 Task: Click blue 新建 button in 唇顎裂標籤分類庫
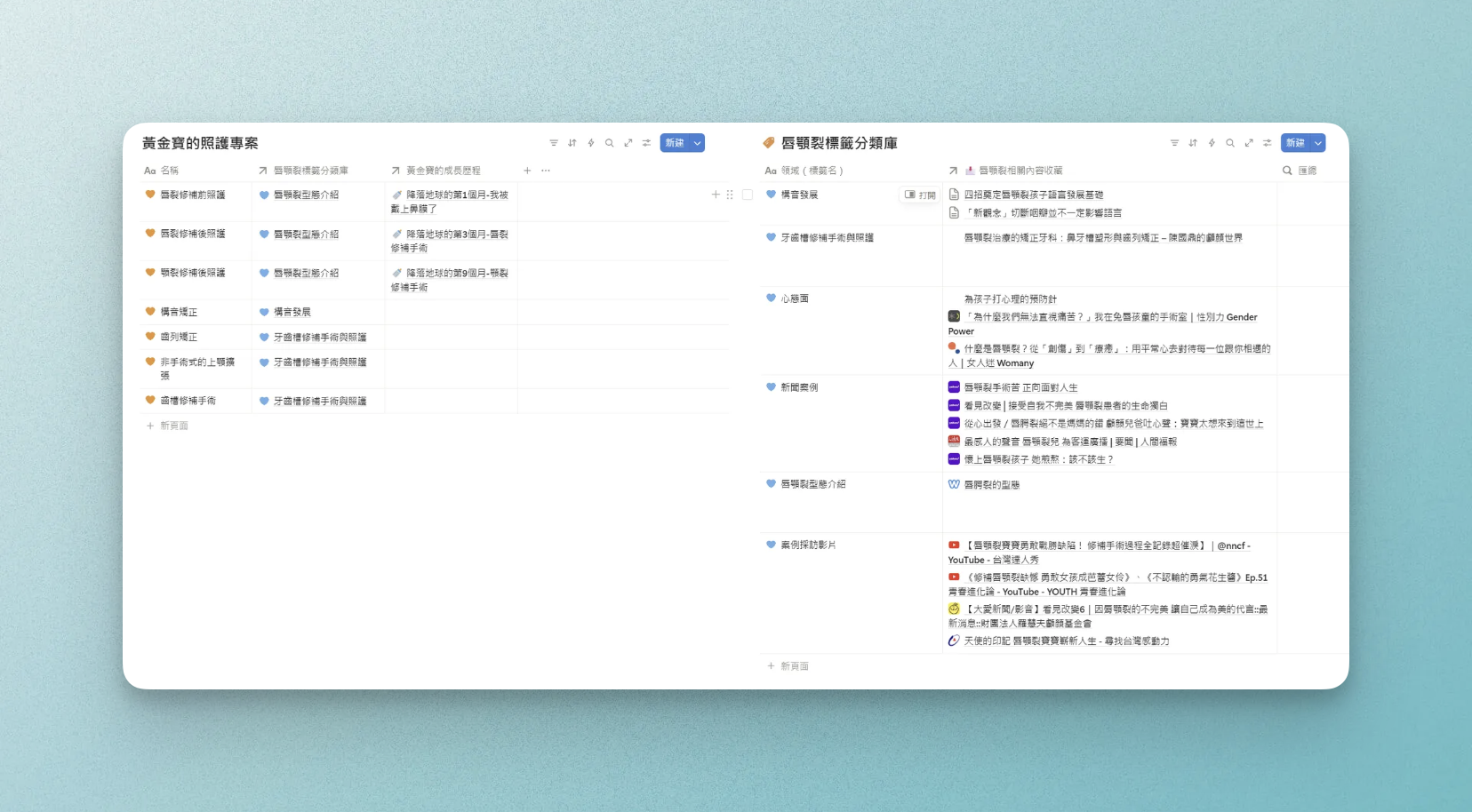point(1295,143)
